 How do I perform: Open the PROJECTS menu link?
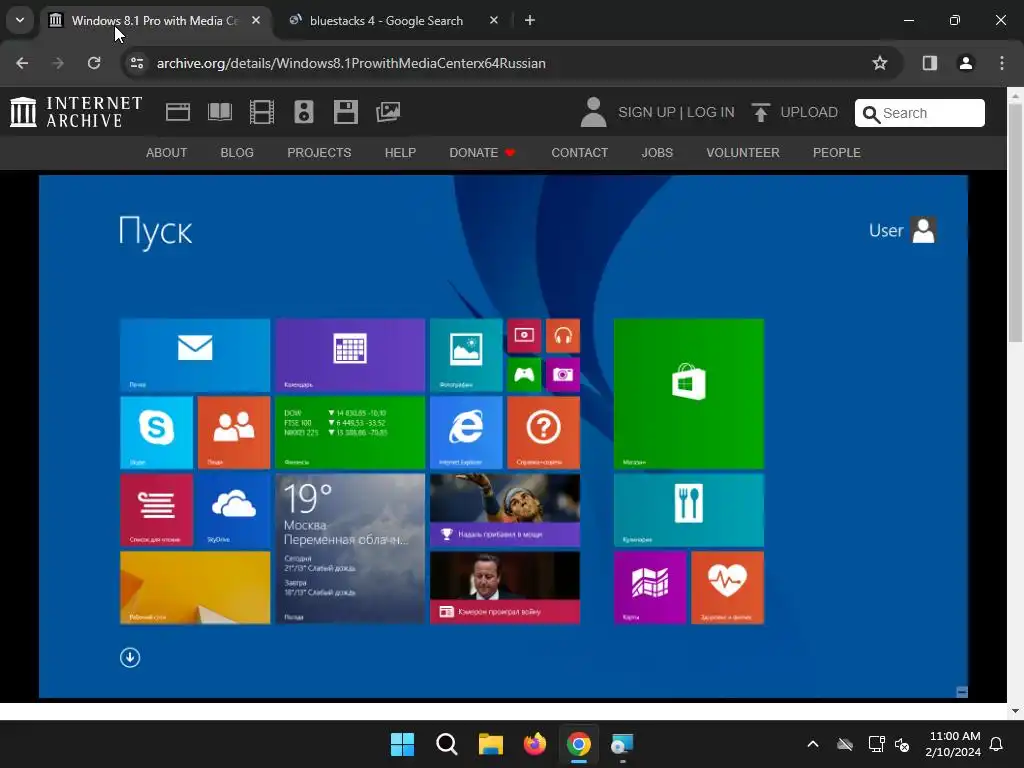pyautogui.click(x=319, y=153)
